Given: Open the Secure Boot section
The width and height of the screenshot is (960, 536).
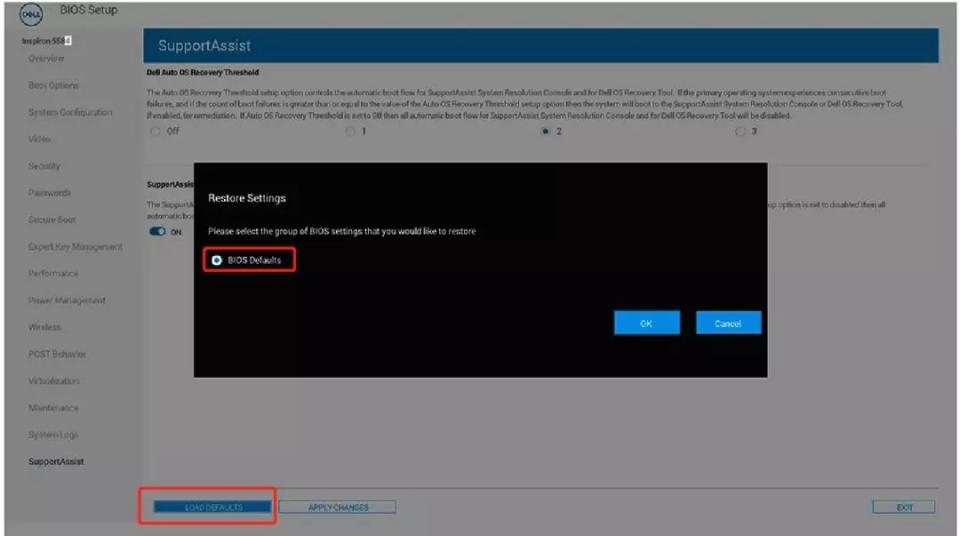Looking at the screenshot, I should click(x=52, y=220).
